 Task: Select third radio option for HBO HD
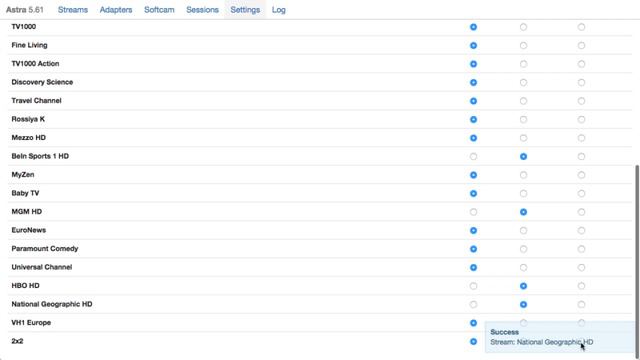(x=581, y=286)
